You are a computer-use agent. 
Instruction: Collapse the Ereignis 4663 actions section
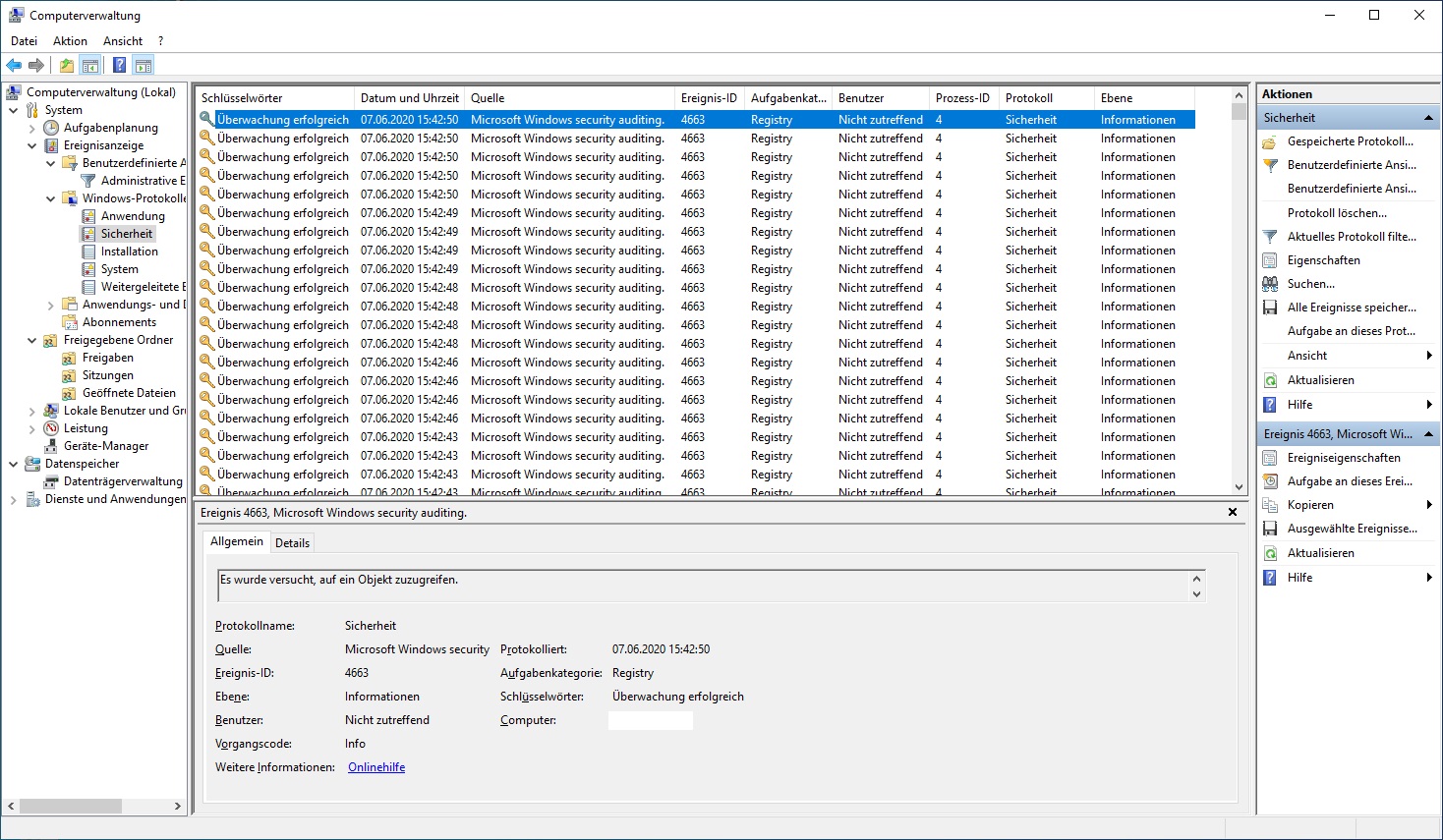[1428, 434]
